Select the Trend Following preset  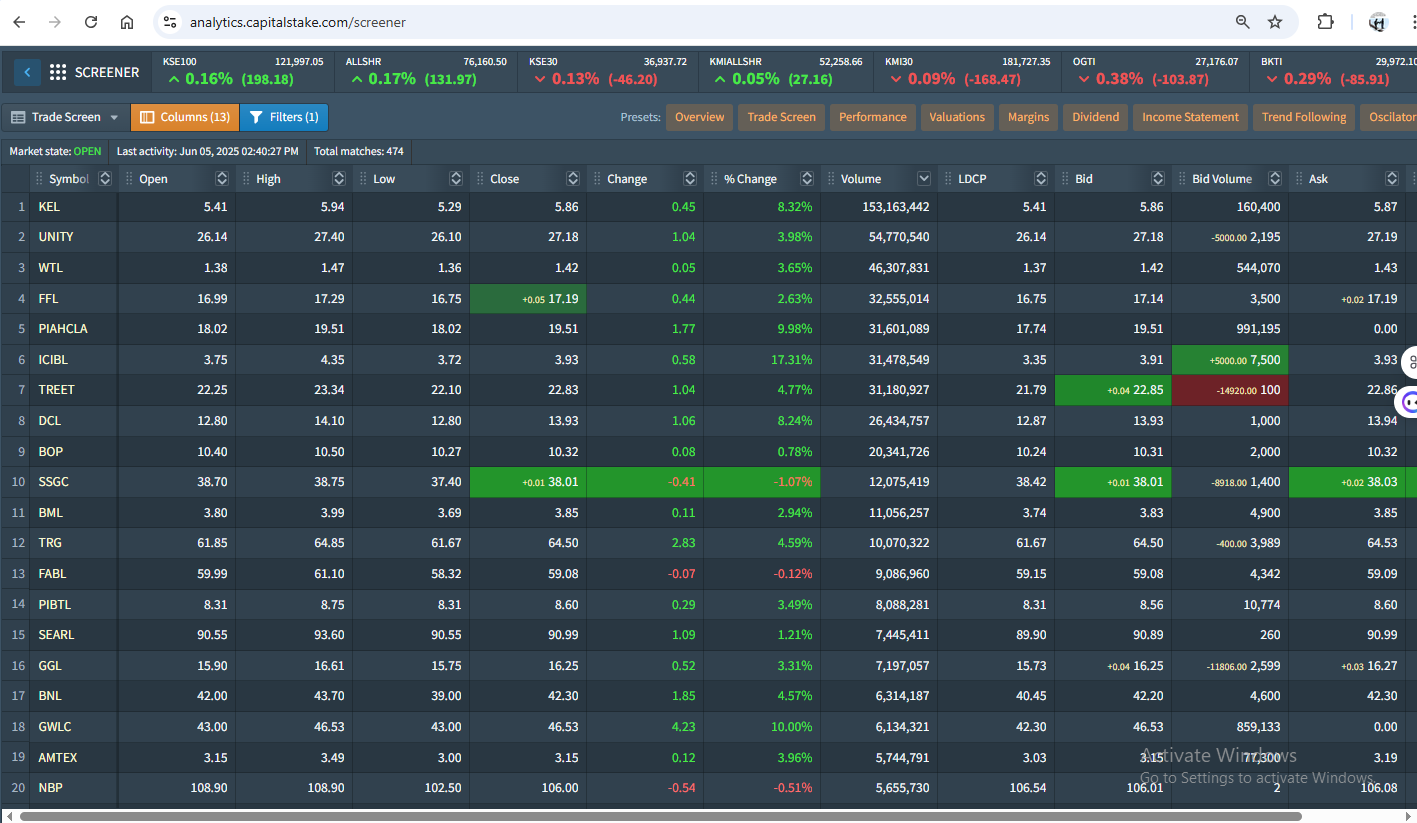click(1304, 117)
